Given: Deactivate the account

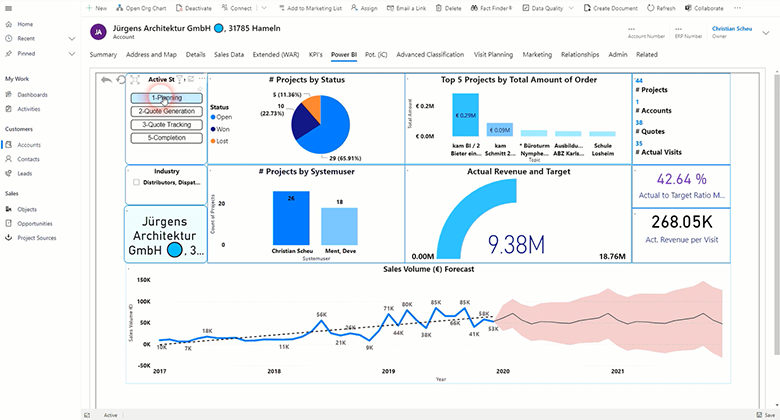Looking at the screenshot, I should pyautogui.click(x=195, y=8).
